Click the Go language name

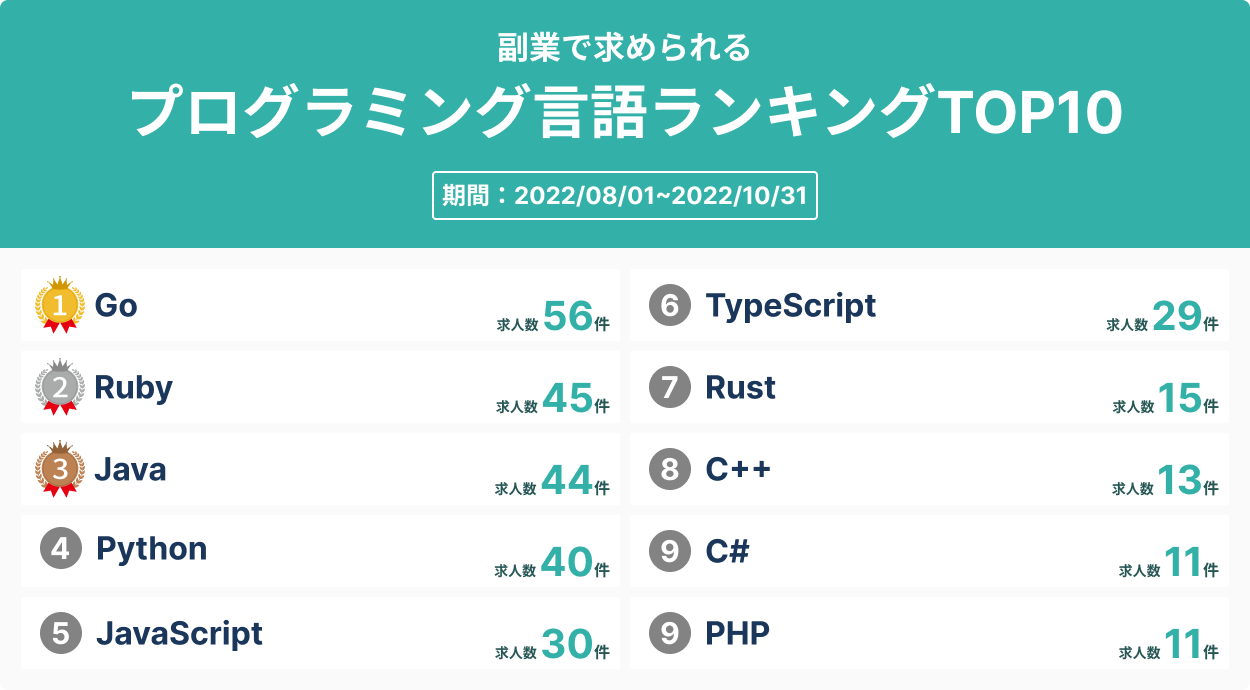point(116,305)
